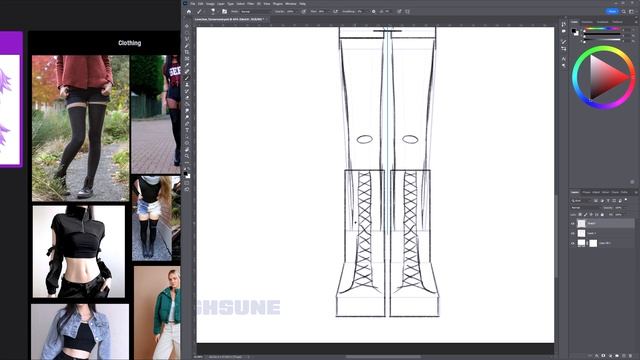
Task: Click the toolbar foreground color swatch
Action: point(186,173)
